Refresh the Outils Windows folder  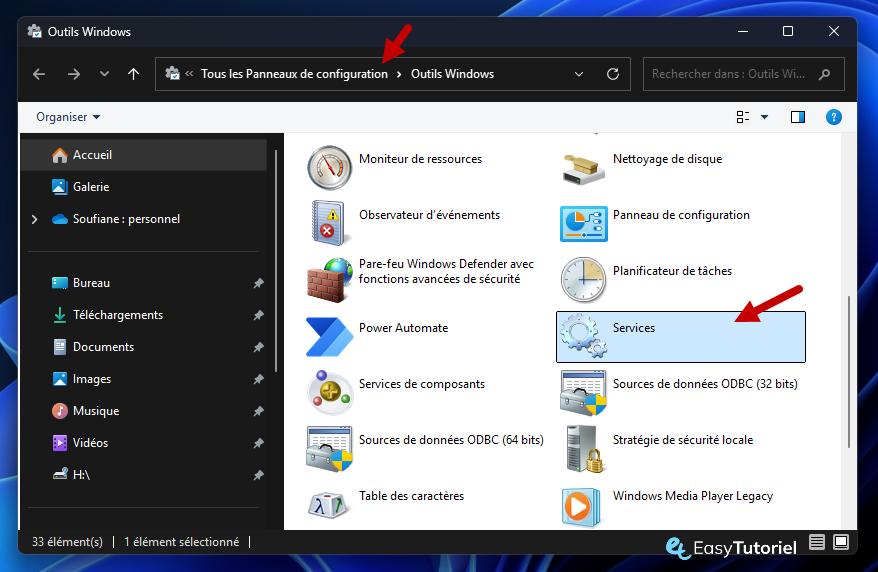pyautogui.click(x=613, y=74)
